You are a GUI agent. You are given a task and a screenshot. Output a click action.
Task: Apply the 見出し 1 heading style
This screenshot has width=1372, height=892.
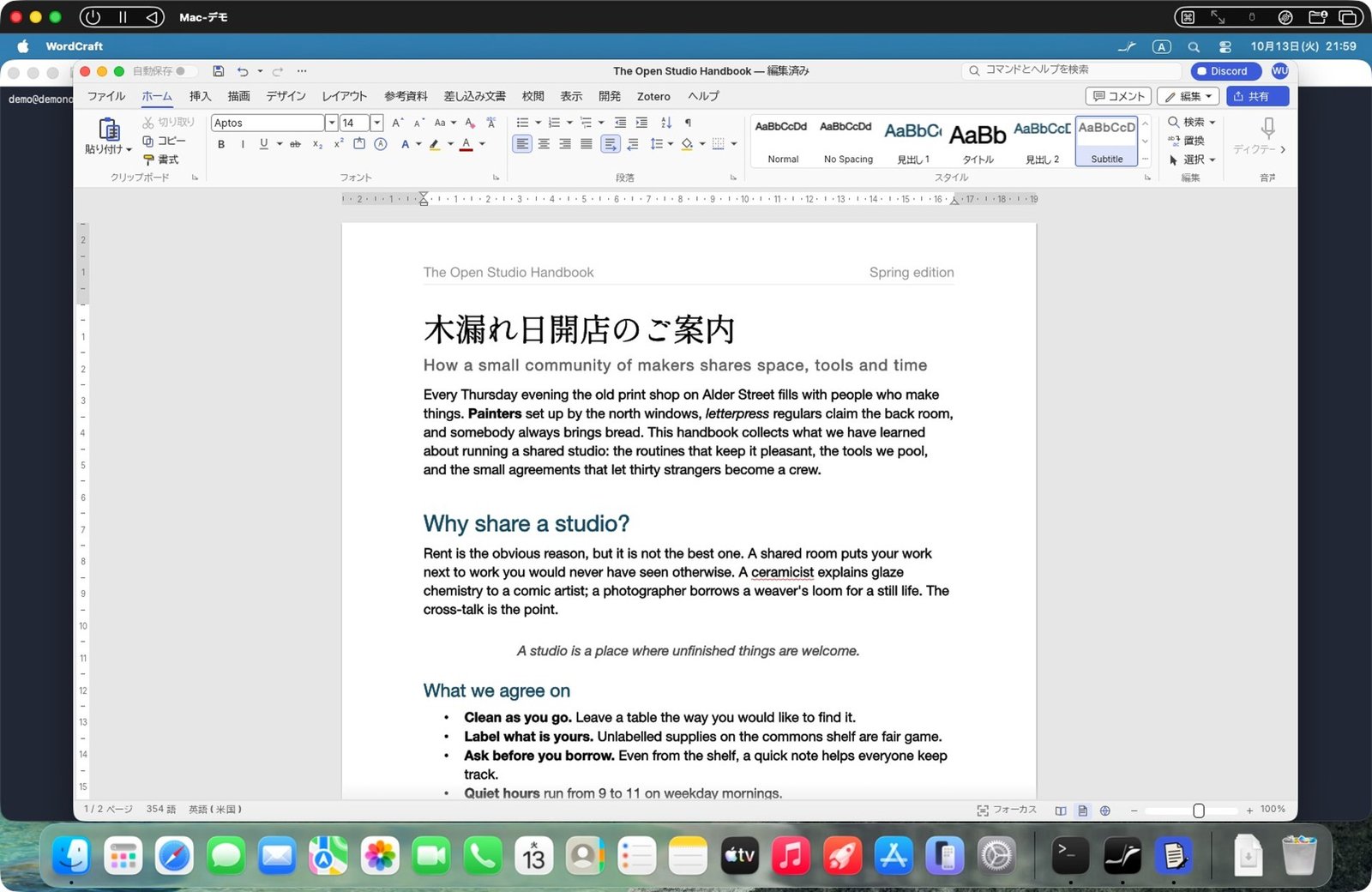[x=912, y=140]
